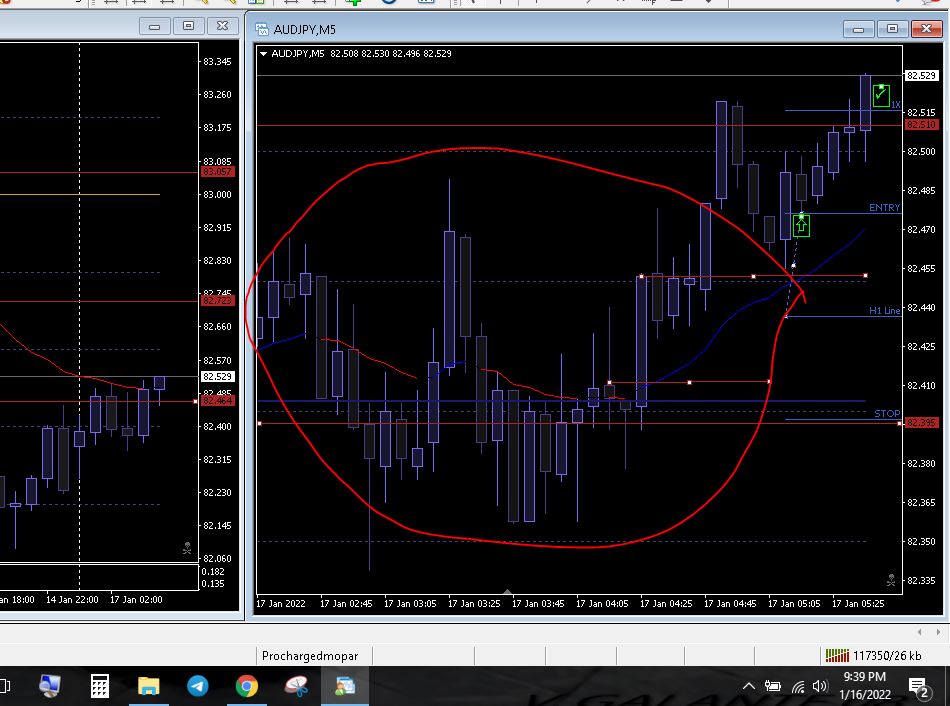Click the 82.440 price scale value
The height and width of the screenshot is (706, 950).
[x=921, y=308]
